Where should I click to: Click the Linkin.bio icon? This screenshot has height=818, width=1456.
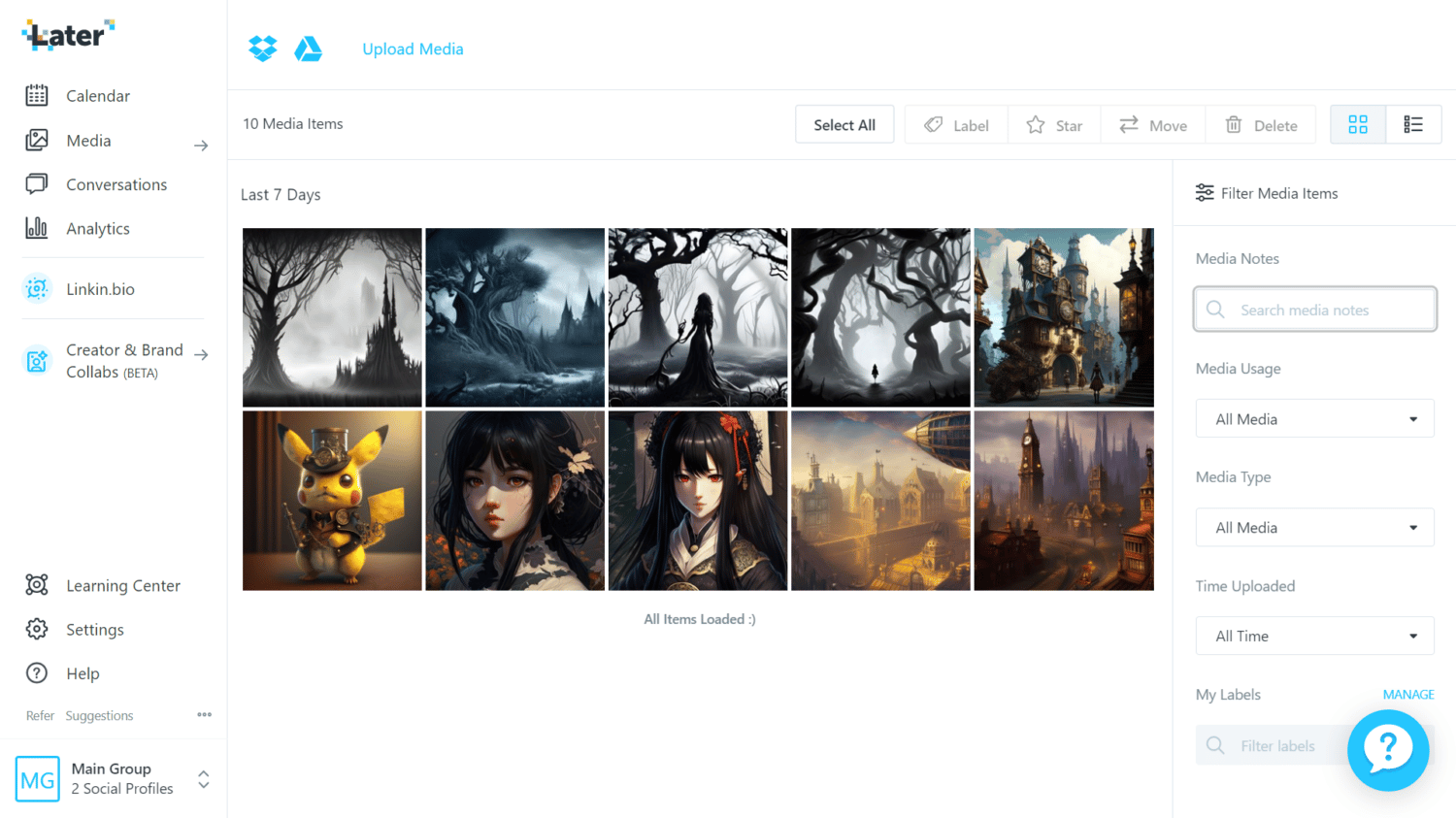(x=37, y=288)
